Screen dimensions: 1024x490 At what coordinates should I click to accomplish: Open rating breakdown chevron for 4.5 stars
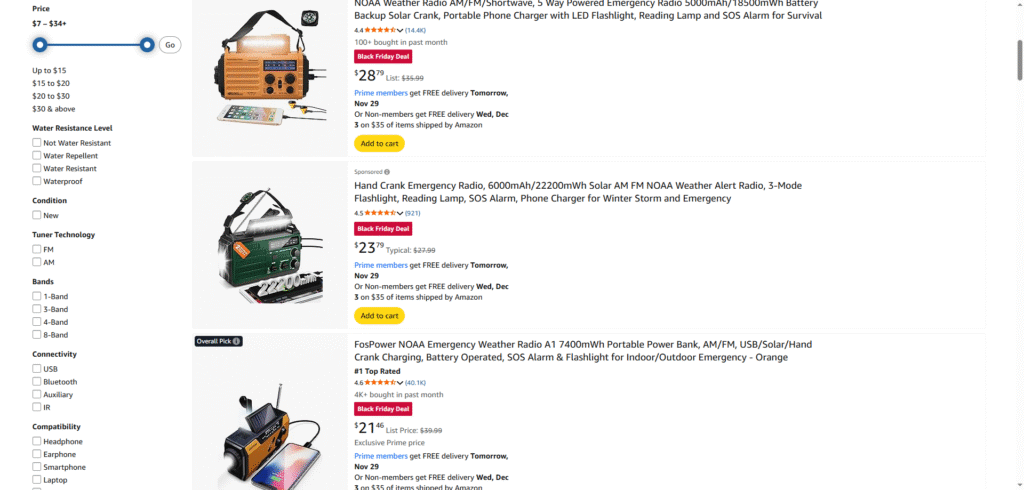click(x=400, y=213)
